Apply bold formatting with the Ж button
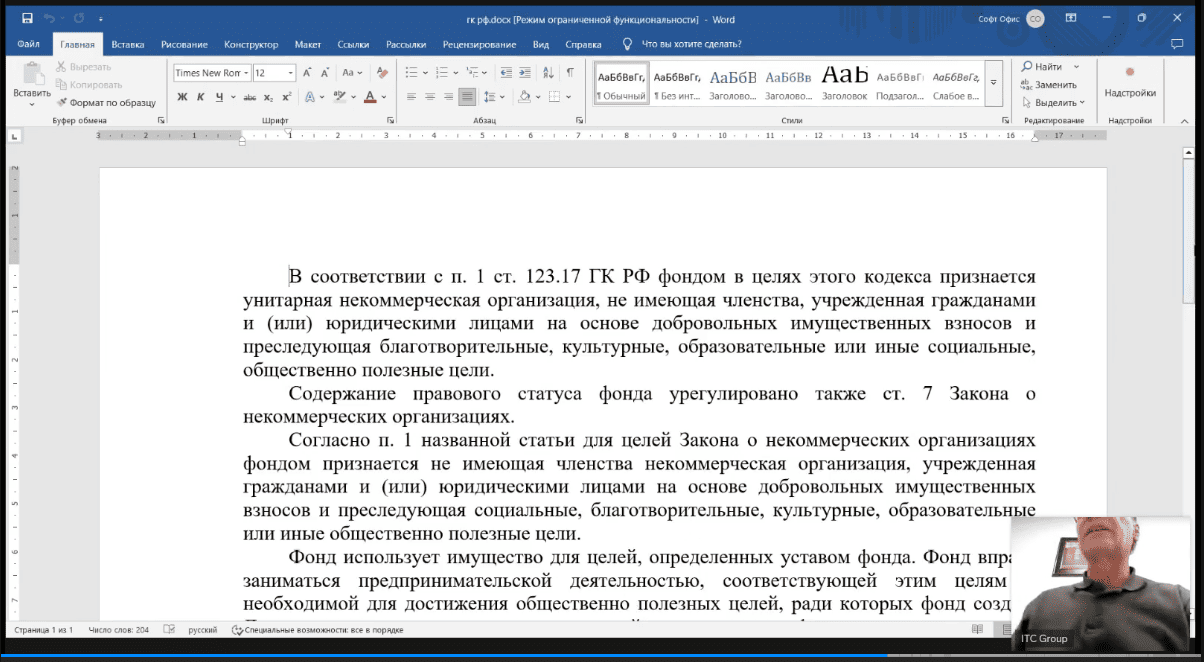 coord(182,97)
